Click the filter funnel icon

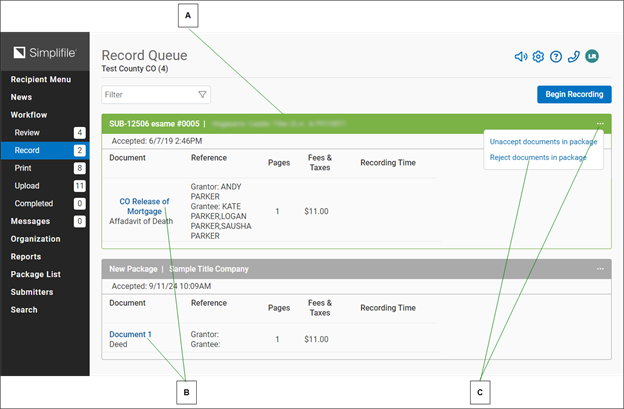pyautogui.click(x=202, y=95)
